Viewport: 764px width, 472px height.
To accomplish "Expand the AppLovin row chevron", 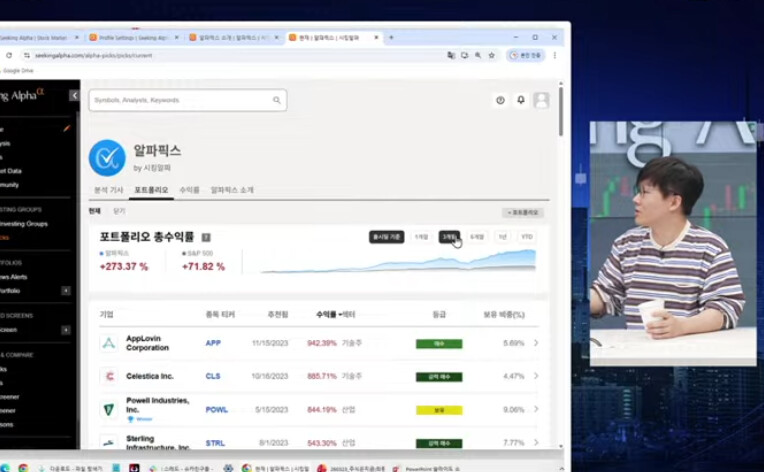I will tap(536, 343).
